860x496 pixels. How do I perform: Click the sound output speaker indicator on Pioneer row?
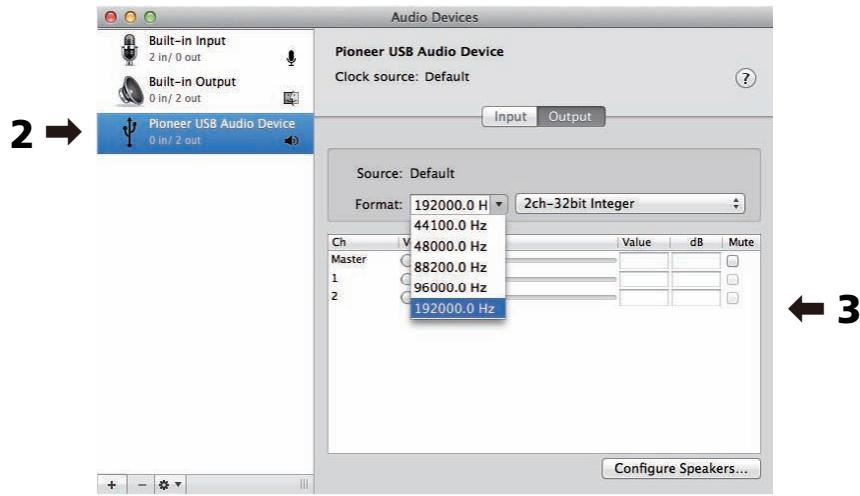[x=291, y=140]
